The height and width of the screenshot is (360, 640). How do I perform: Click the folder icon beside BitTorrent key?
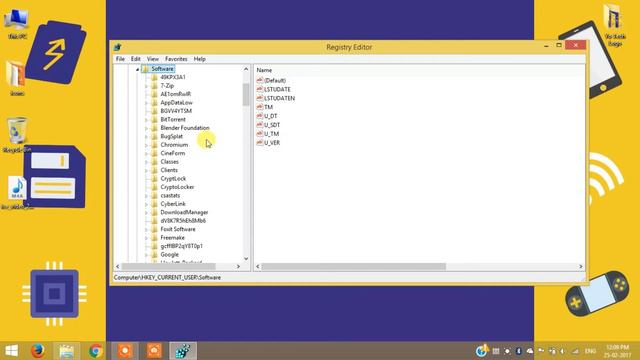pyautogui.click(x=154, y=120)
